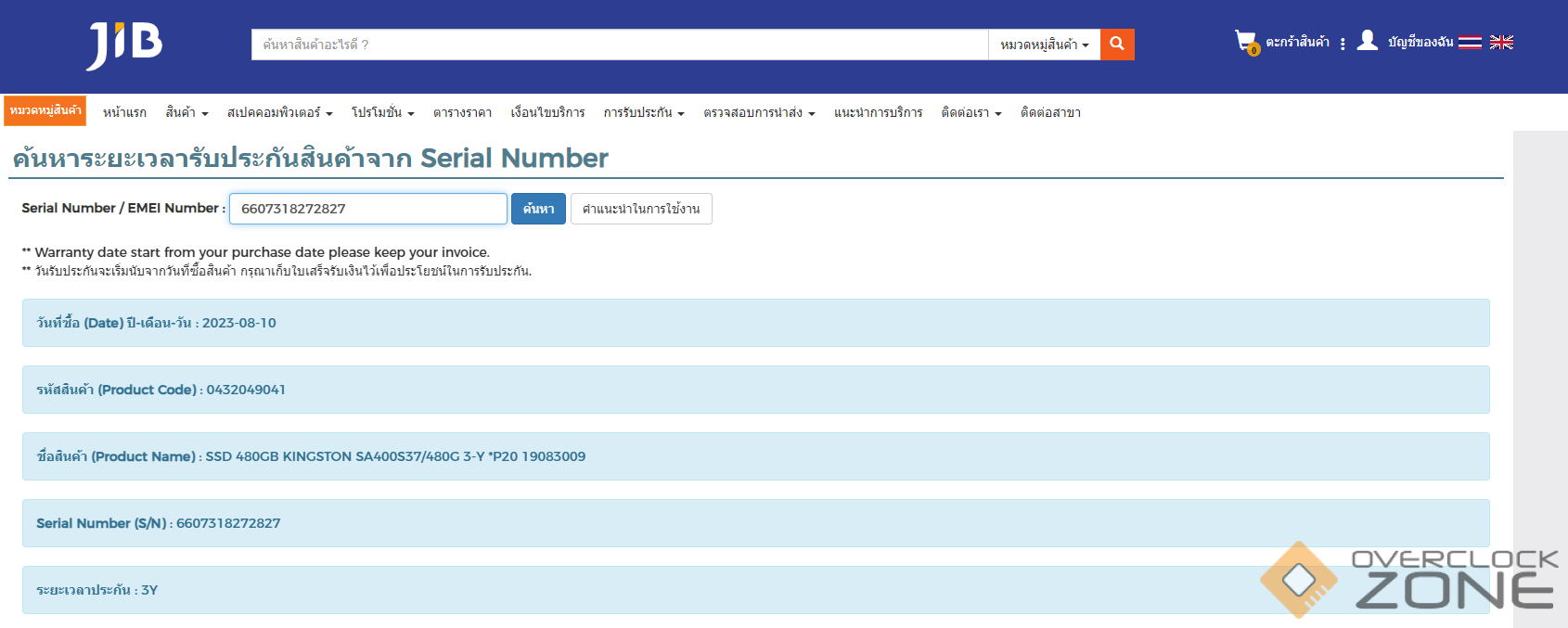Viewport: 1568px width, 628px height.
Task: Open the ตารางราคา price list menu
Action: point(462,112)
